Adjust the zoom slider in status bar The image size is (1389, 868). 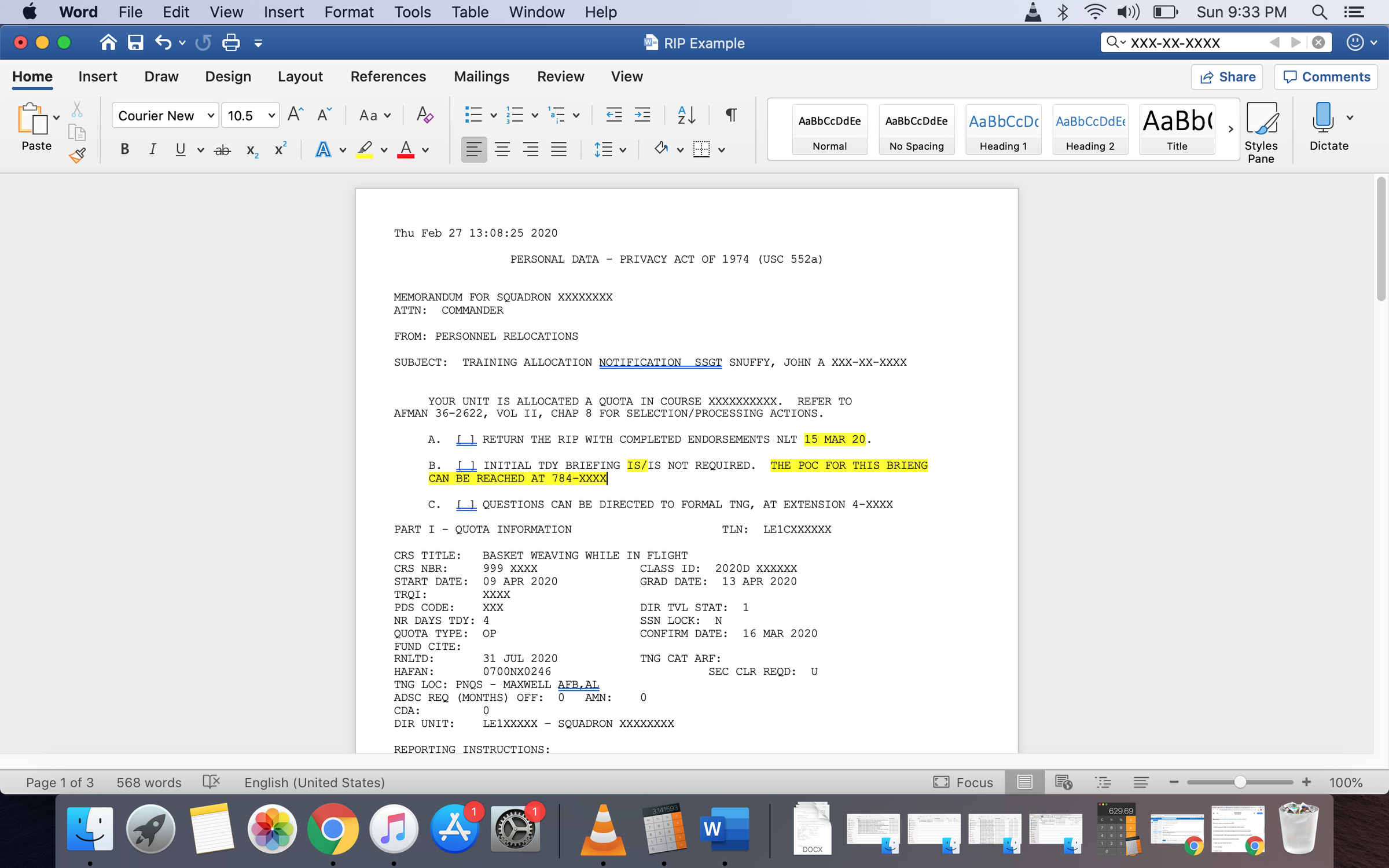[x=1239, y=782]
